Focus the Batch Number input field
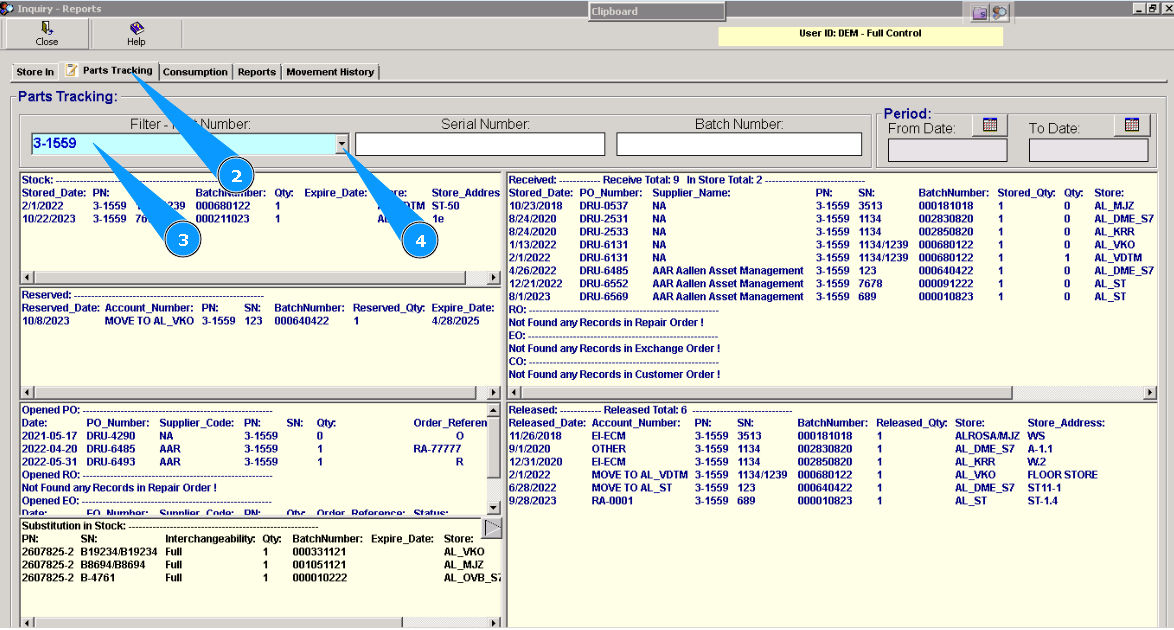Viewport: 1174px width, 630px height. tap(739, 144)
